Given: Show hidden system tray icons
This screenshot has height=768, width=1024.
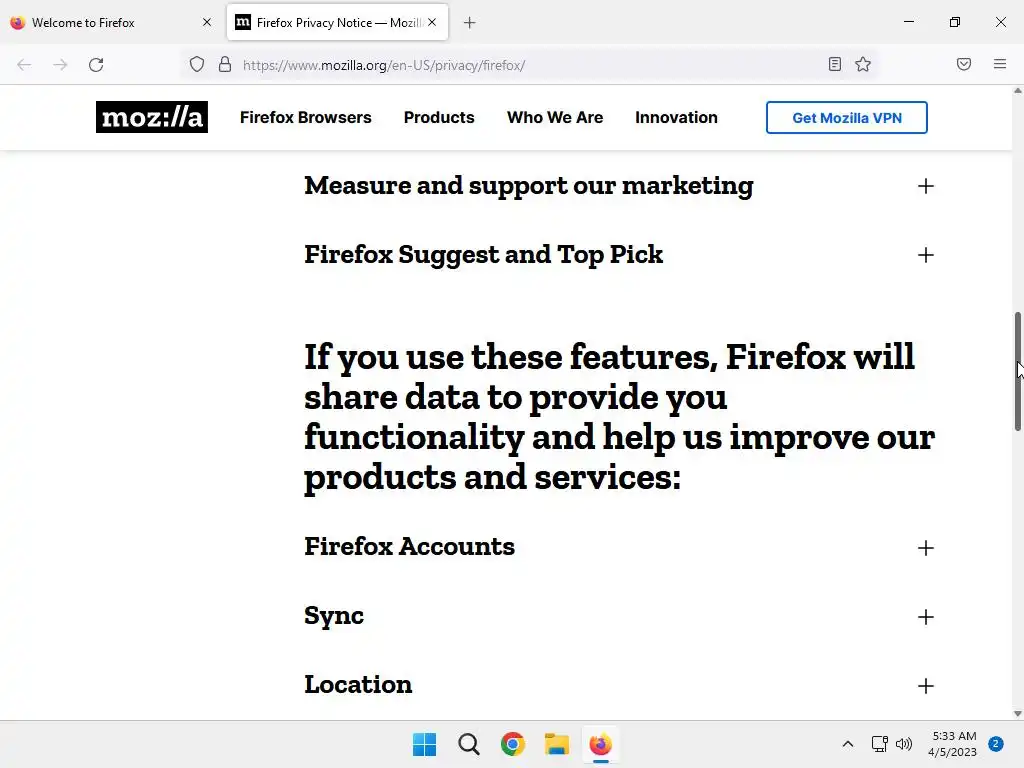Looking at the screenshot, I should pyautogui.click(x=848, y=744).
